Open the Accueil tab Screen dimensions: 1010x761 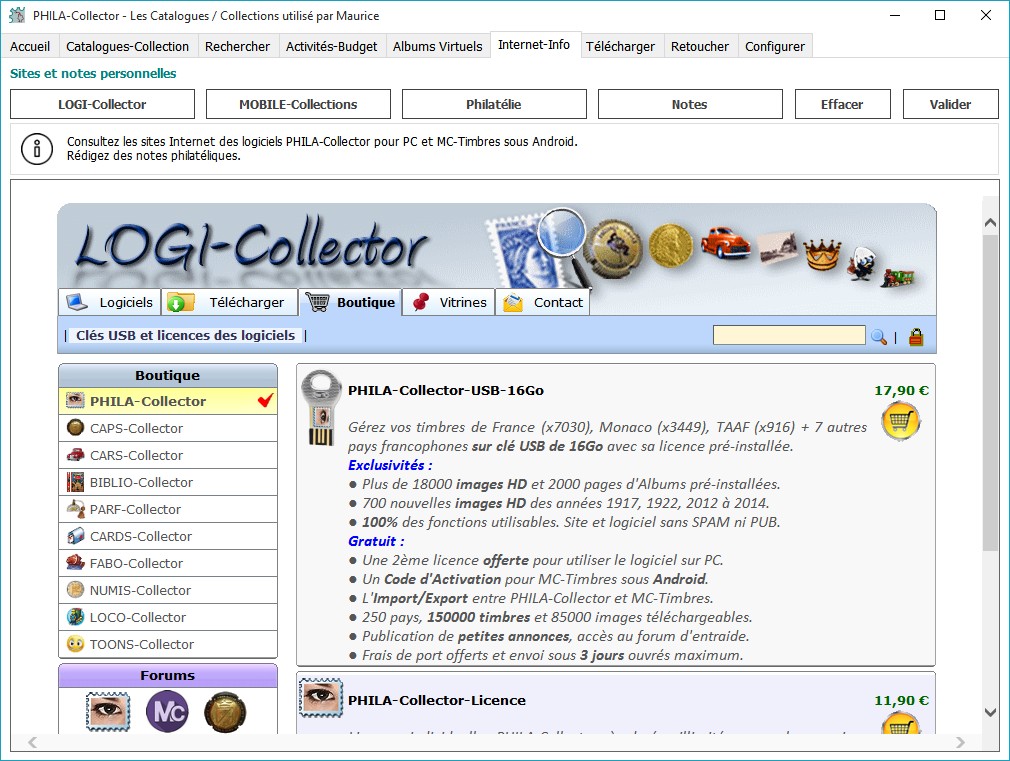30,46
